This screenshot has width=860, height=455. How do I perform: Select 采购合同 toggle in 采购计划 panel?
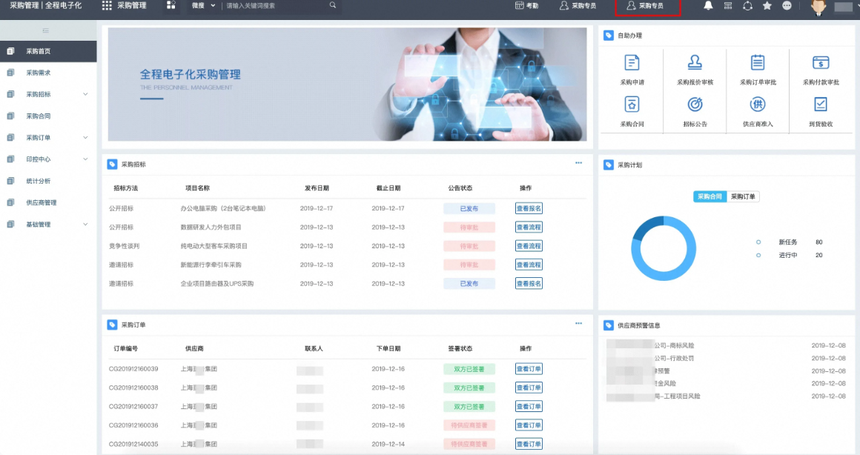710,196
